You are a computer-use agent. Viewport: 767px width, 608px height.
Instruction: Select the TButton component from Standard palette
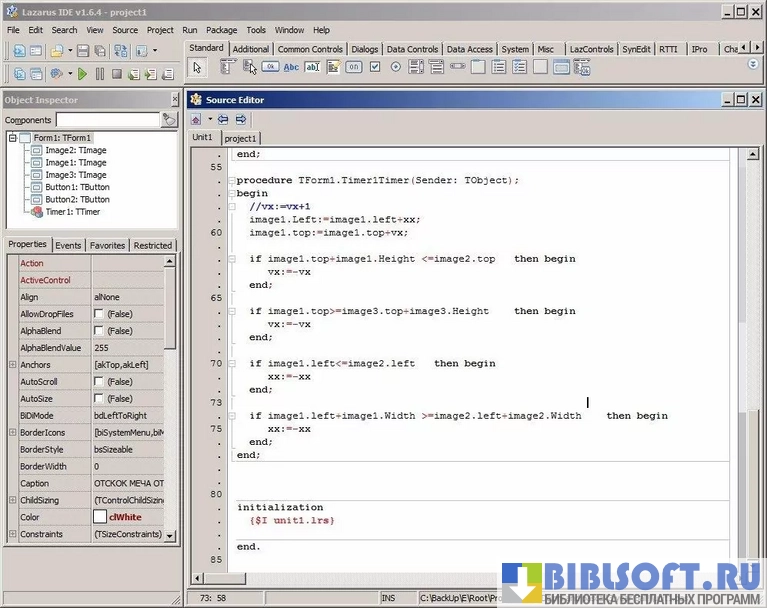pos(270,67)
